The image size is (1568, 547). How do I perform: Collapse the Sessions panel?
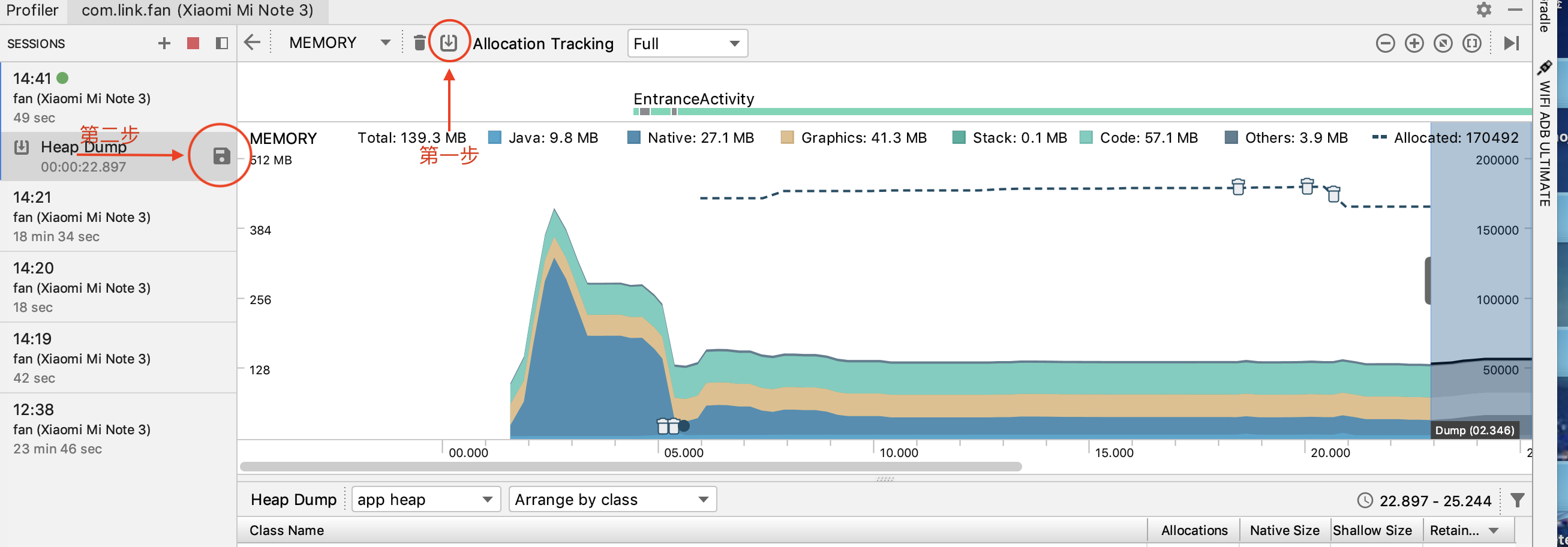click(x=221, y=43)
